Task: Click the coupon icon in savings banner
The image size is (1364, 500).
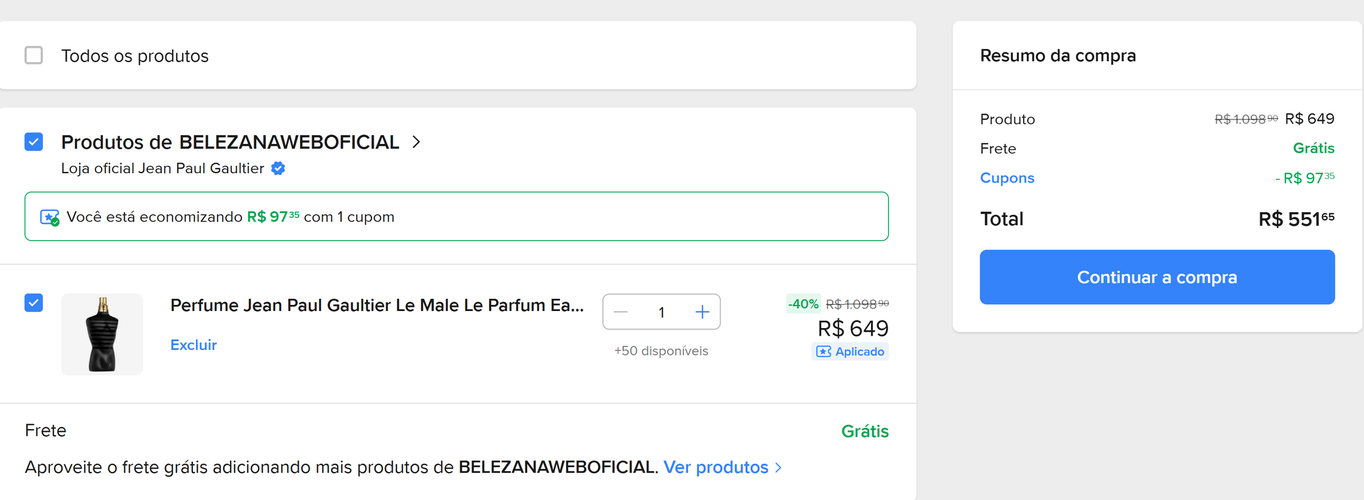Action: coord(50,217)
